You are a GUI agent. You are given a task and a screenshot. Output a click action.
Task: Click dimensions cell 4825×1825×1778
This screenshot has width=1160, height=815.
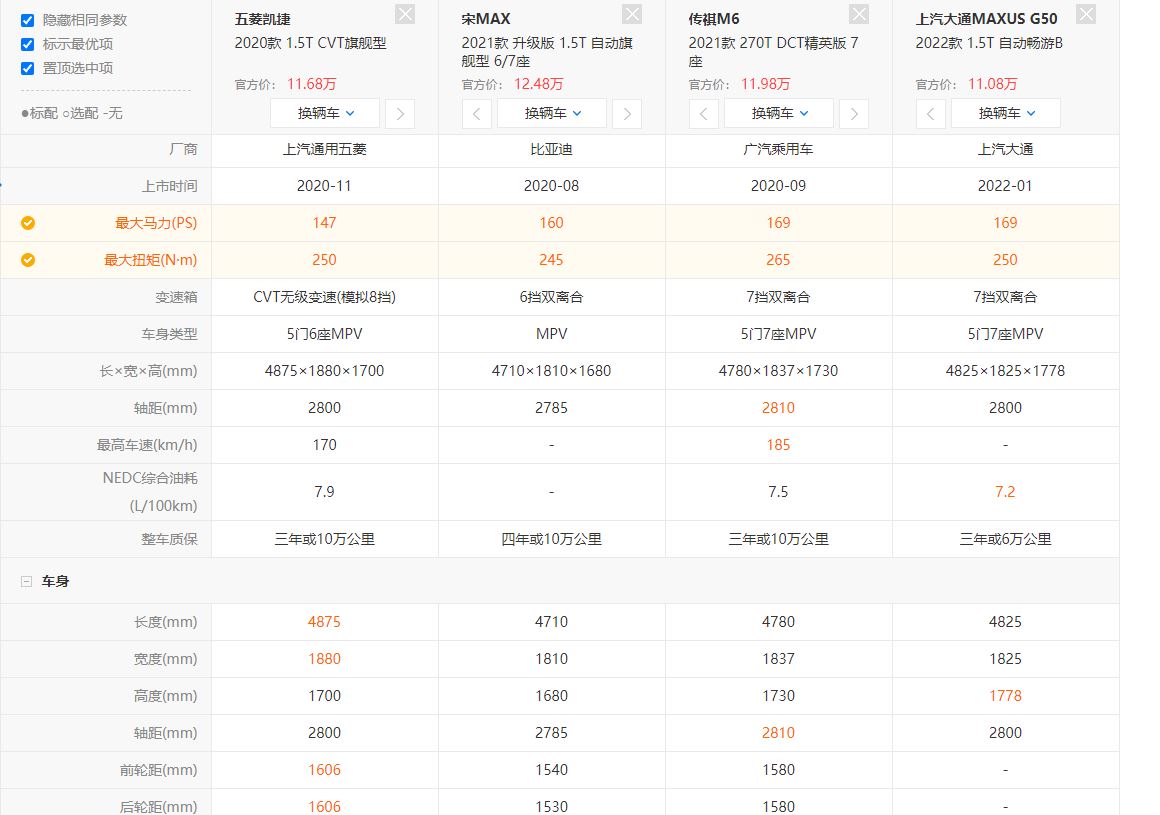click(x=1005, y=371)
